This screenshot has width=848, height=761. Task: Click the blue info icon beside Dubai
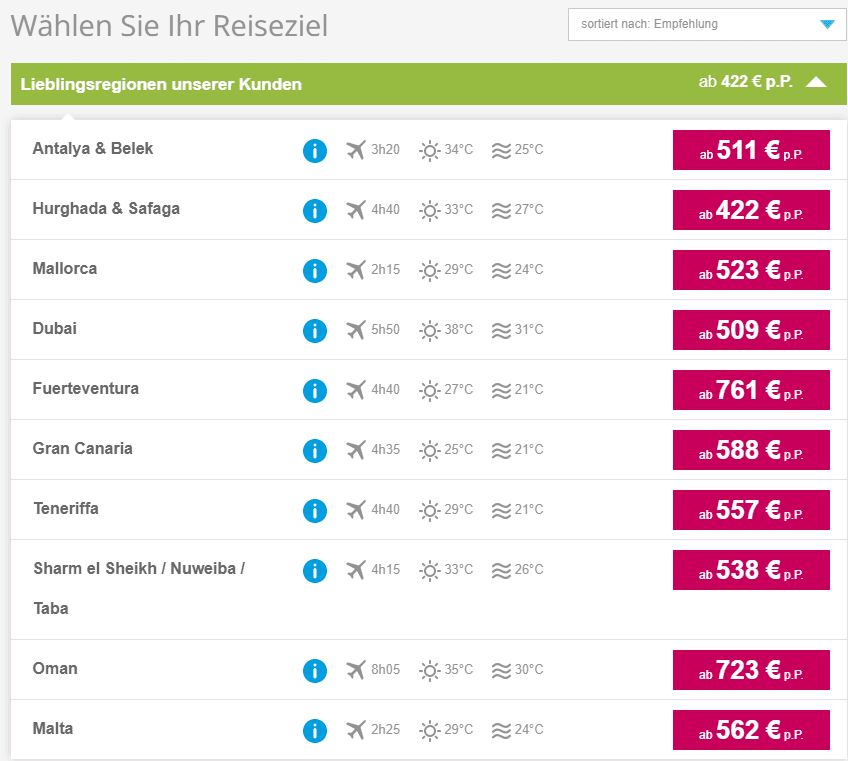coord(315,331)
